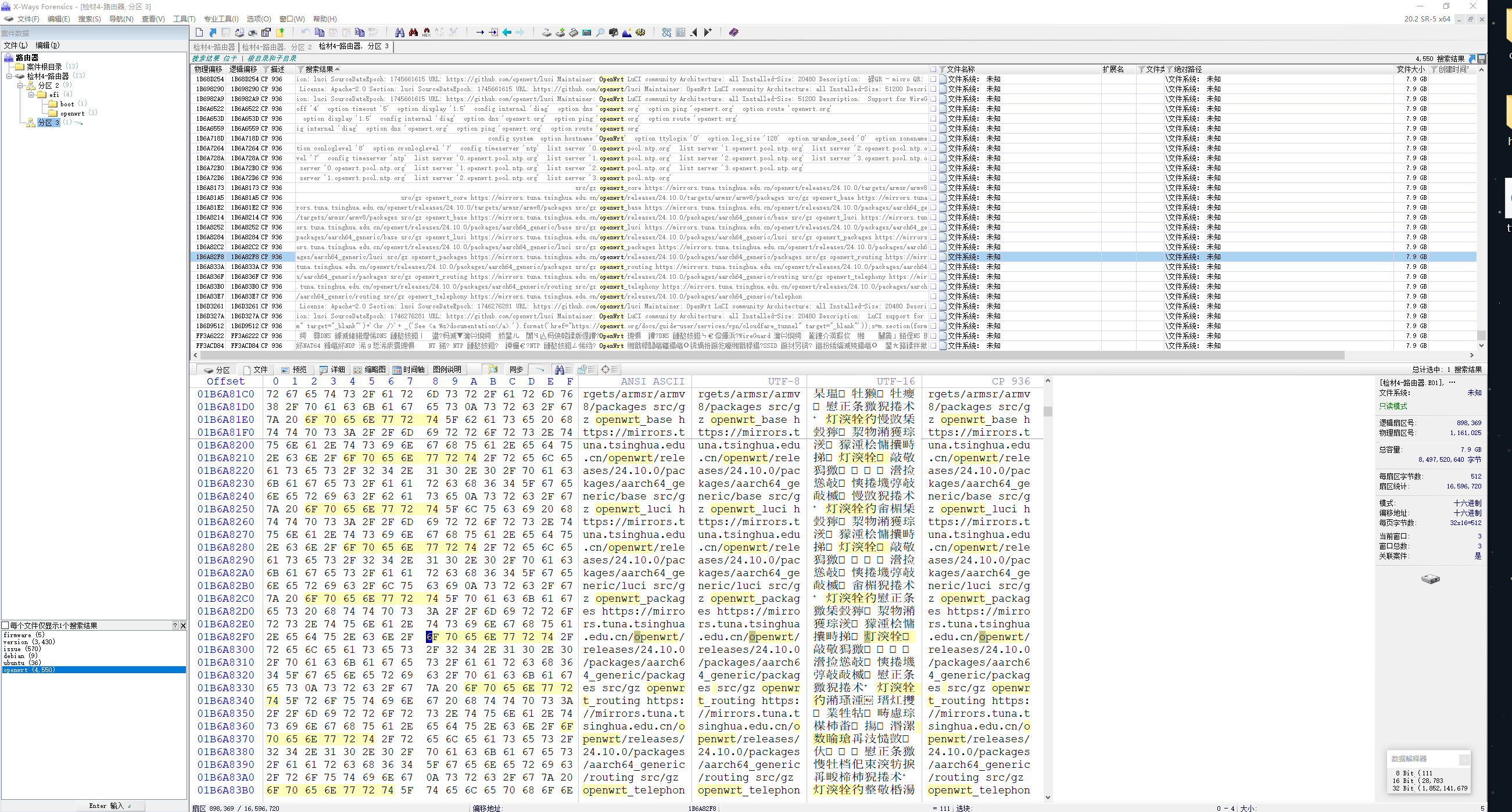Image resolution: width=1512 pixels, height=812 pixels.
Task: Collapse the efi folder tree node
Action: pyautogui.click(x=32, y=95)
